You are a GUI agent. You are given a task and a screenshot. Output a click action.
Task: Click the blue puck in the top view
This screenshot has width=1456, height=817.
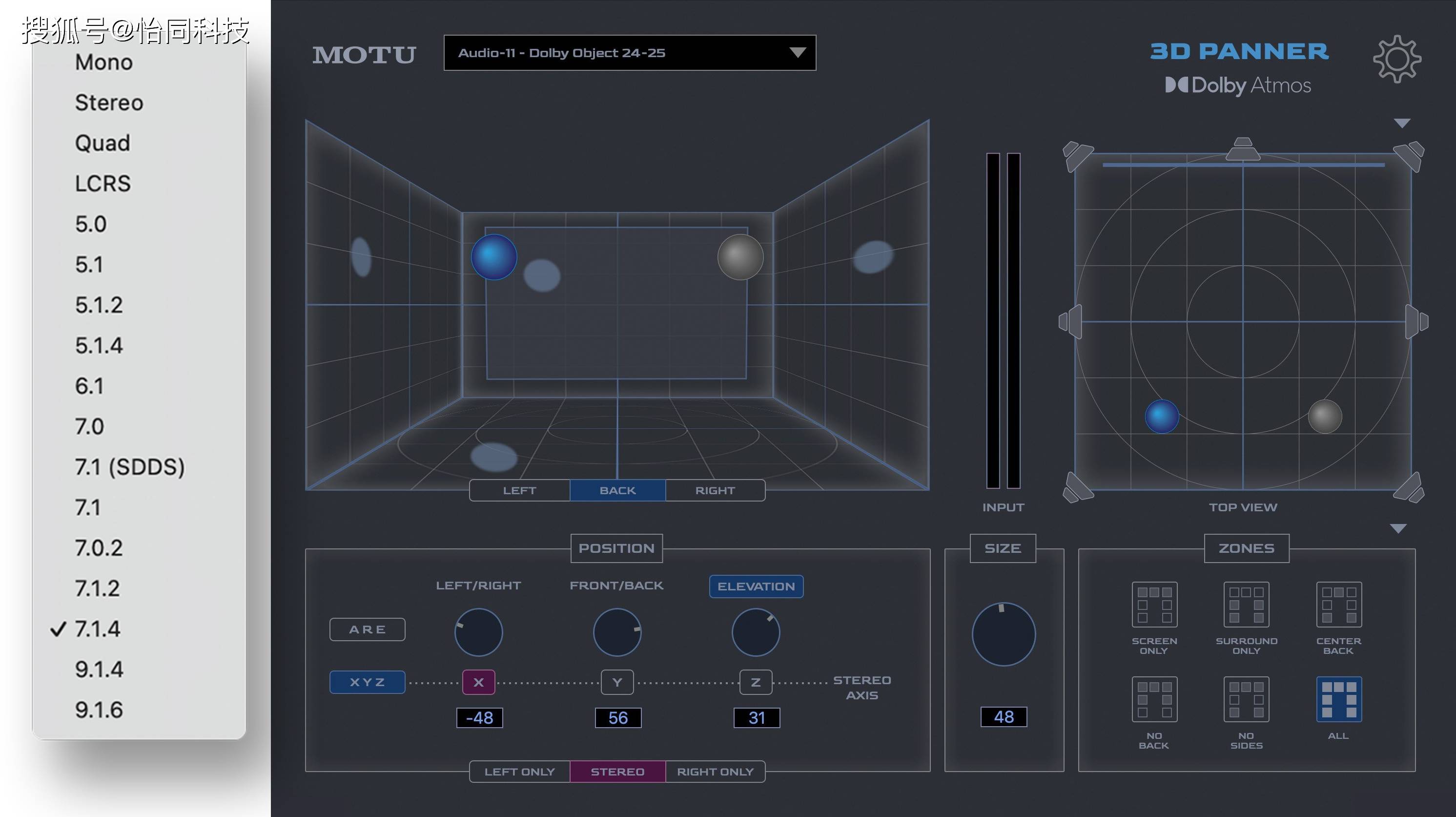pyautogui.click(x=1162, y=417)
